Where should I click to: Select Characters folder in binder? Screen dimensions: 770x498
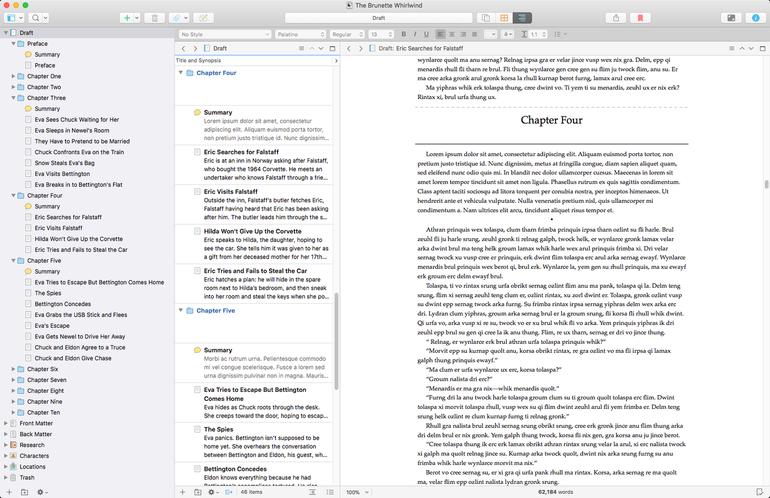34,455
